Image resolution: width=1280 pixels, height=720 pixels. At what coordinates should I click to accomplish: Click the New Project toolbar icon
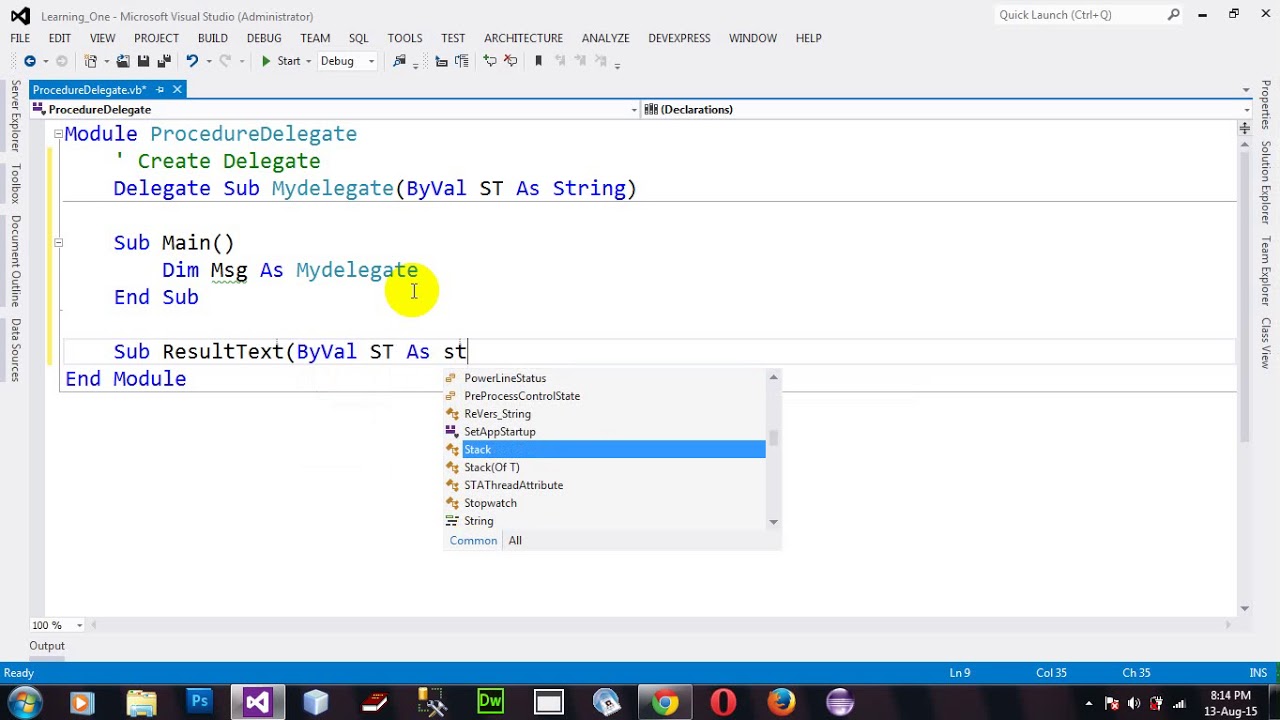pyautogui.click(x=91, y=61)
